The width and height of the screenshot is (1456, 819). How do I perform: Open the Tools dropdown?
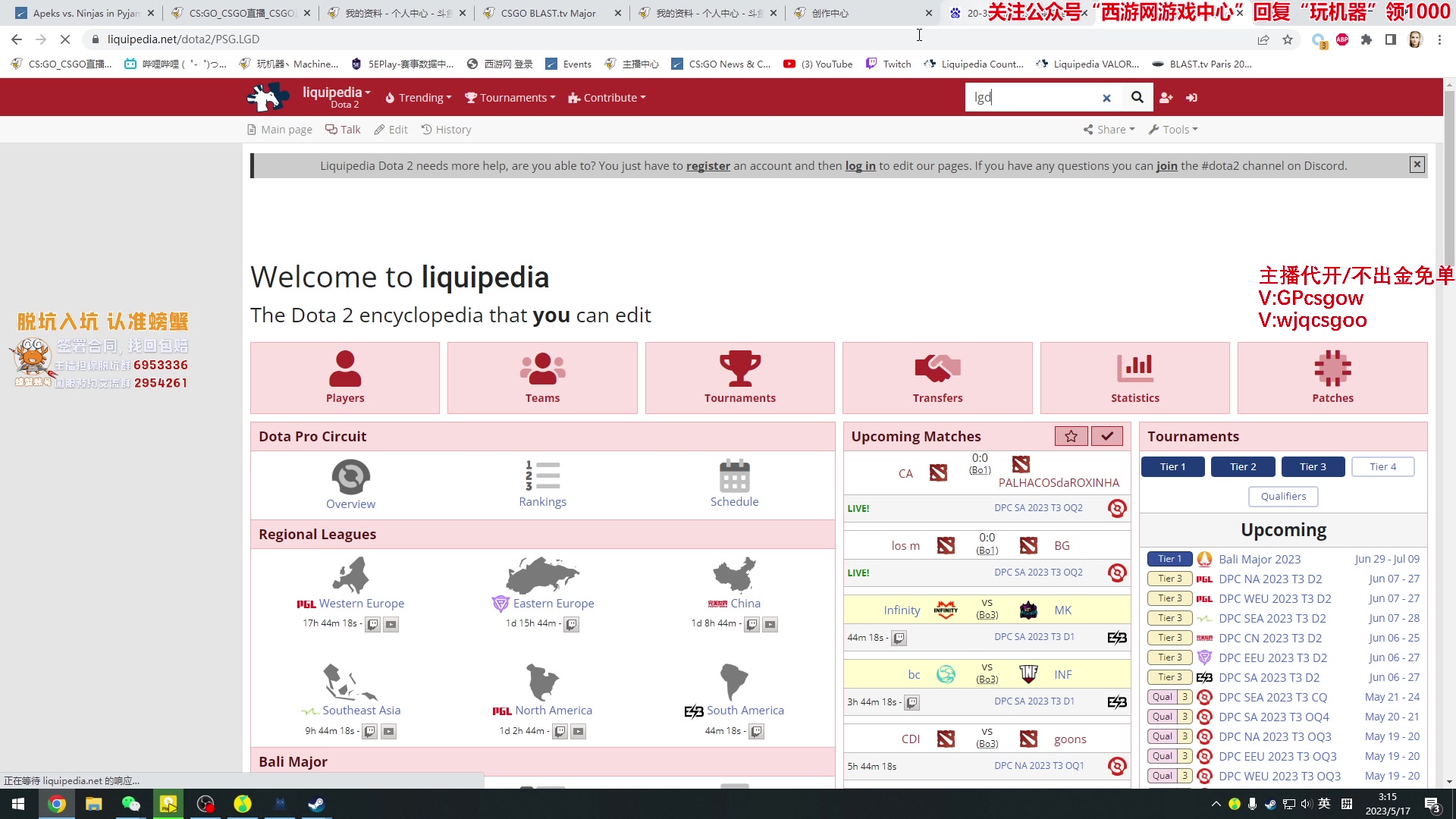coord(1173,130)
